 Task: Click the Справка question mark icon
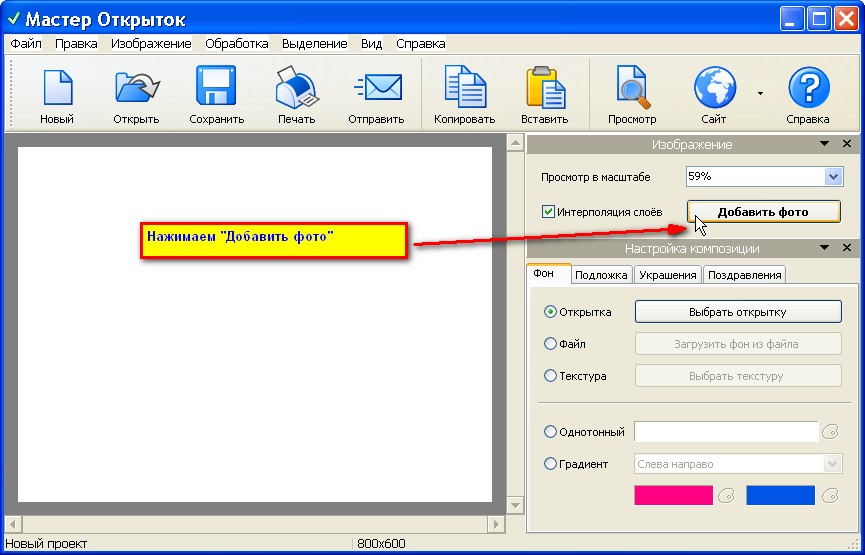(x=808, y=87)
